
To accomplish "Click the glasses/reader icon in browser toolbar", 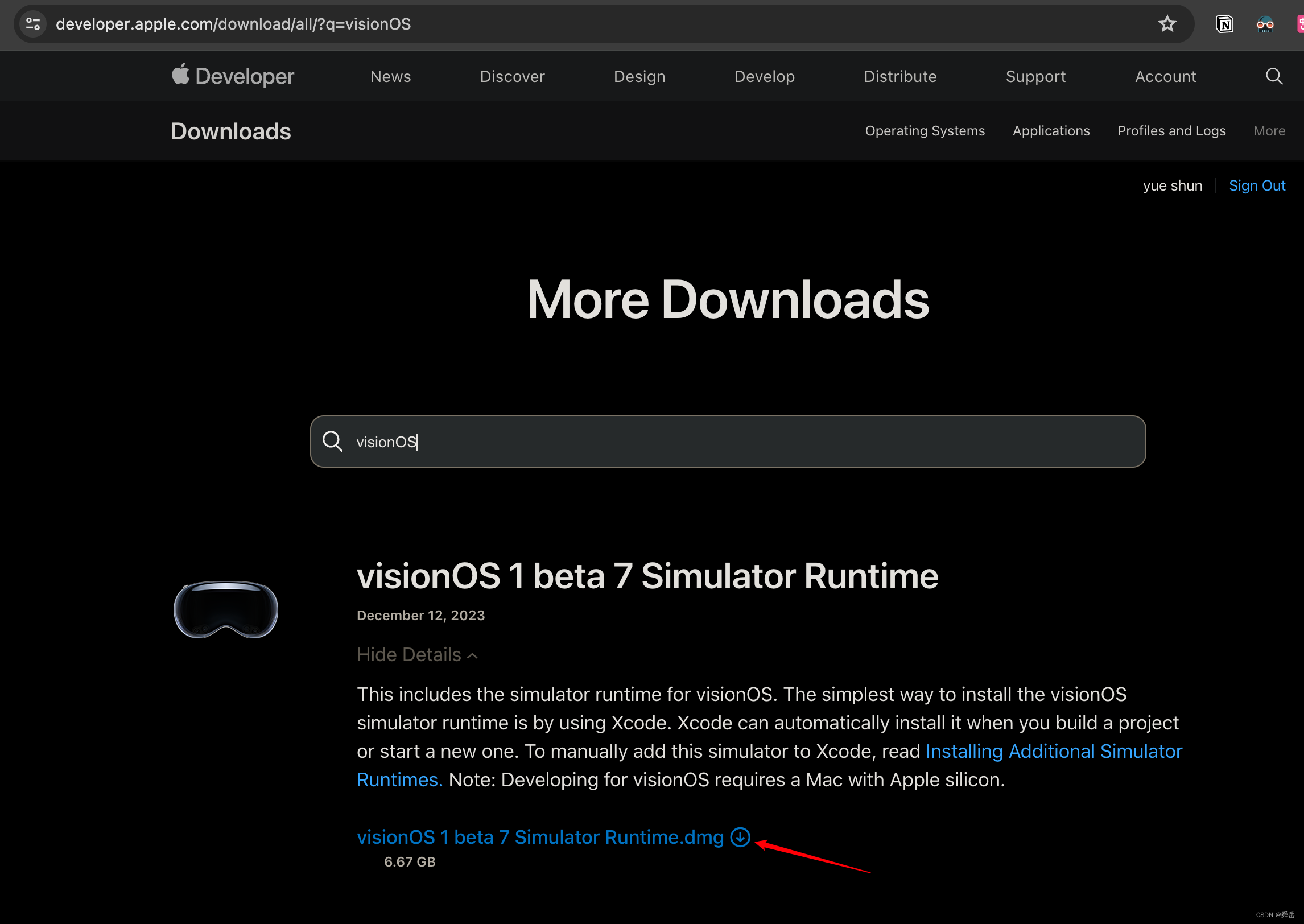I will 1265,25.
